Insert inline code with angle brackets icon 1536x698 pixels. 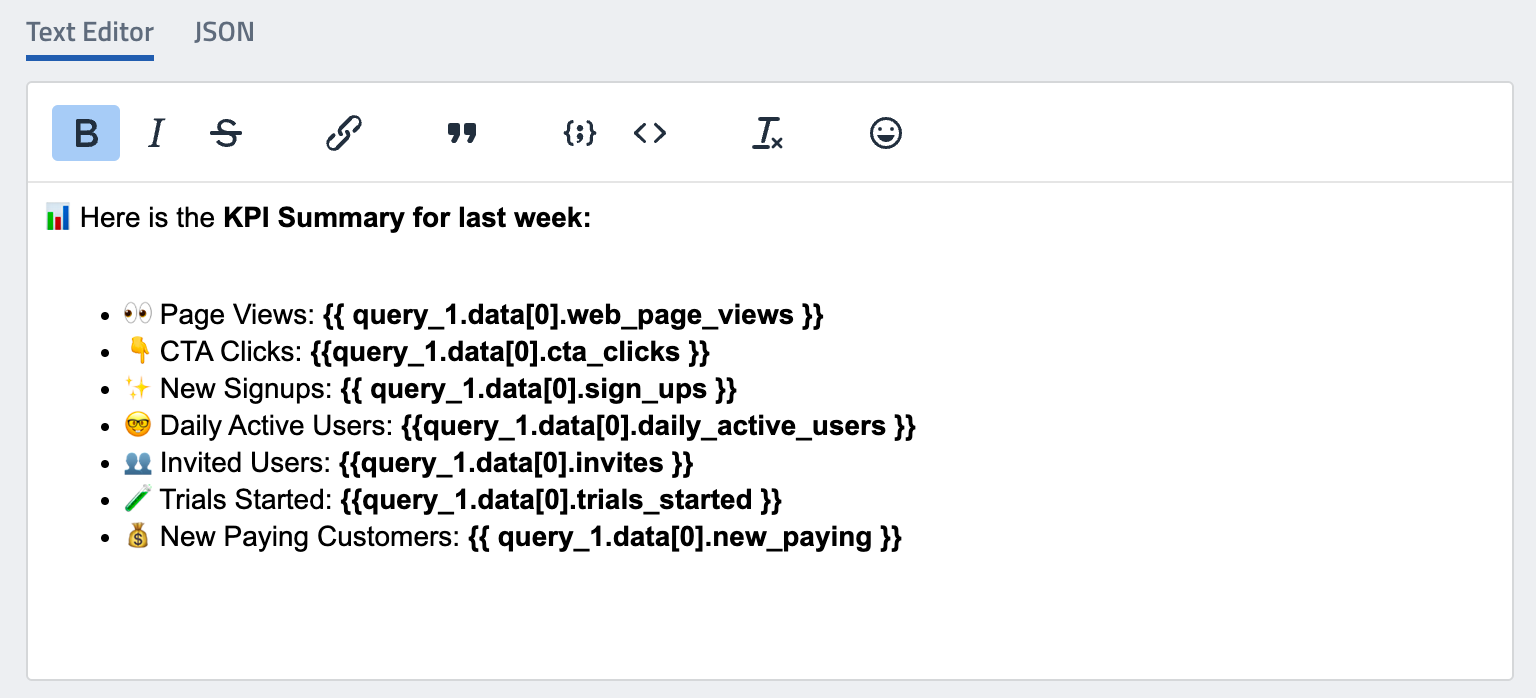(x=650, y=133)
